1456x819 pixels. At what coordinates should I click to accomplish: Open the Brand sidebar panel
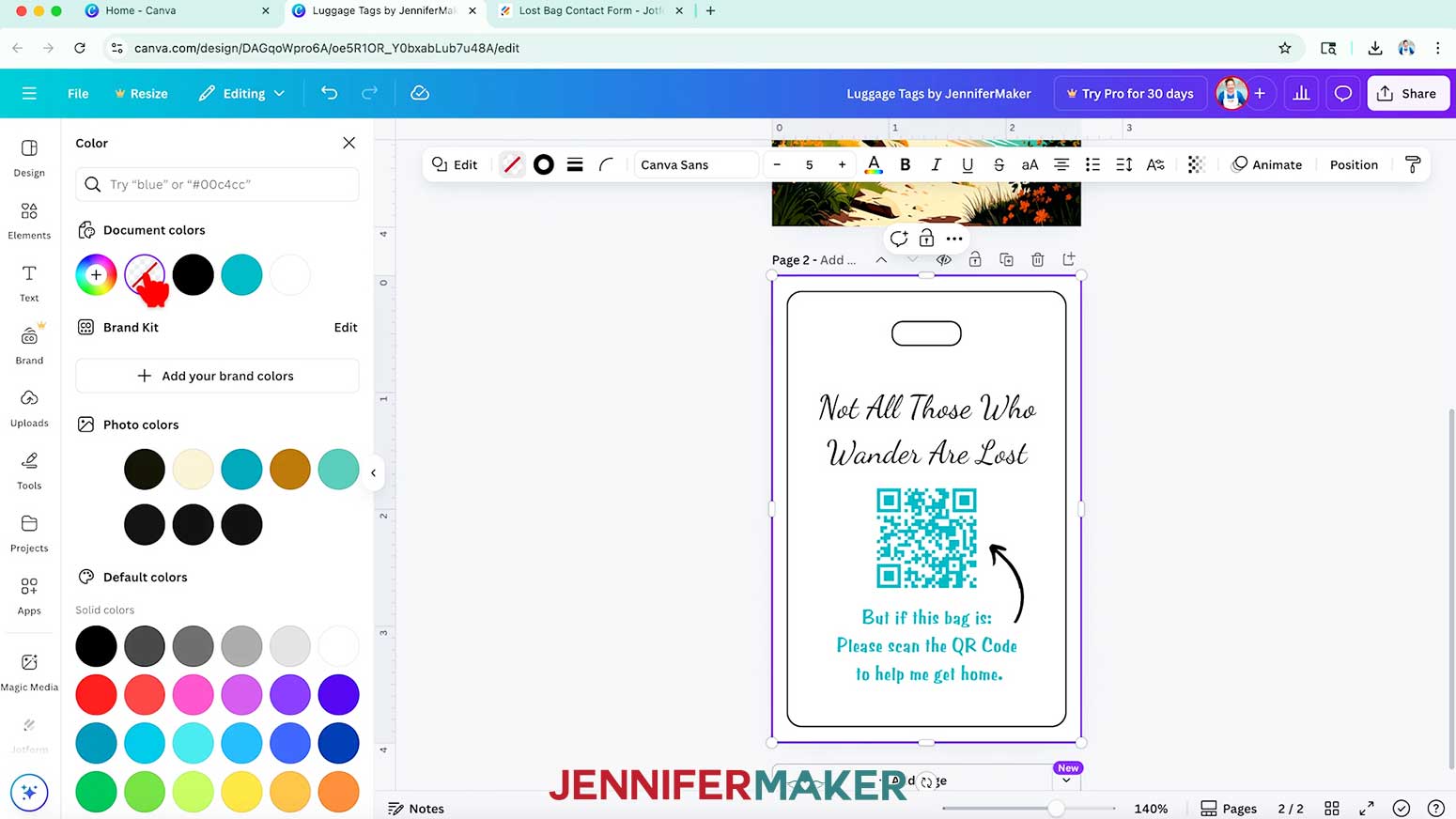click(29, 345)
